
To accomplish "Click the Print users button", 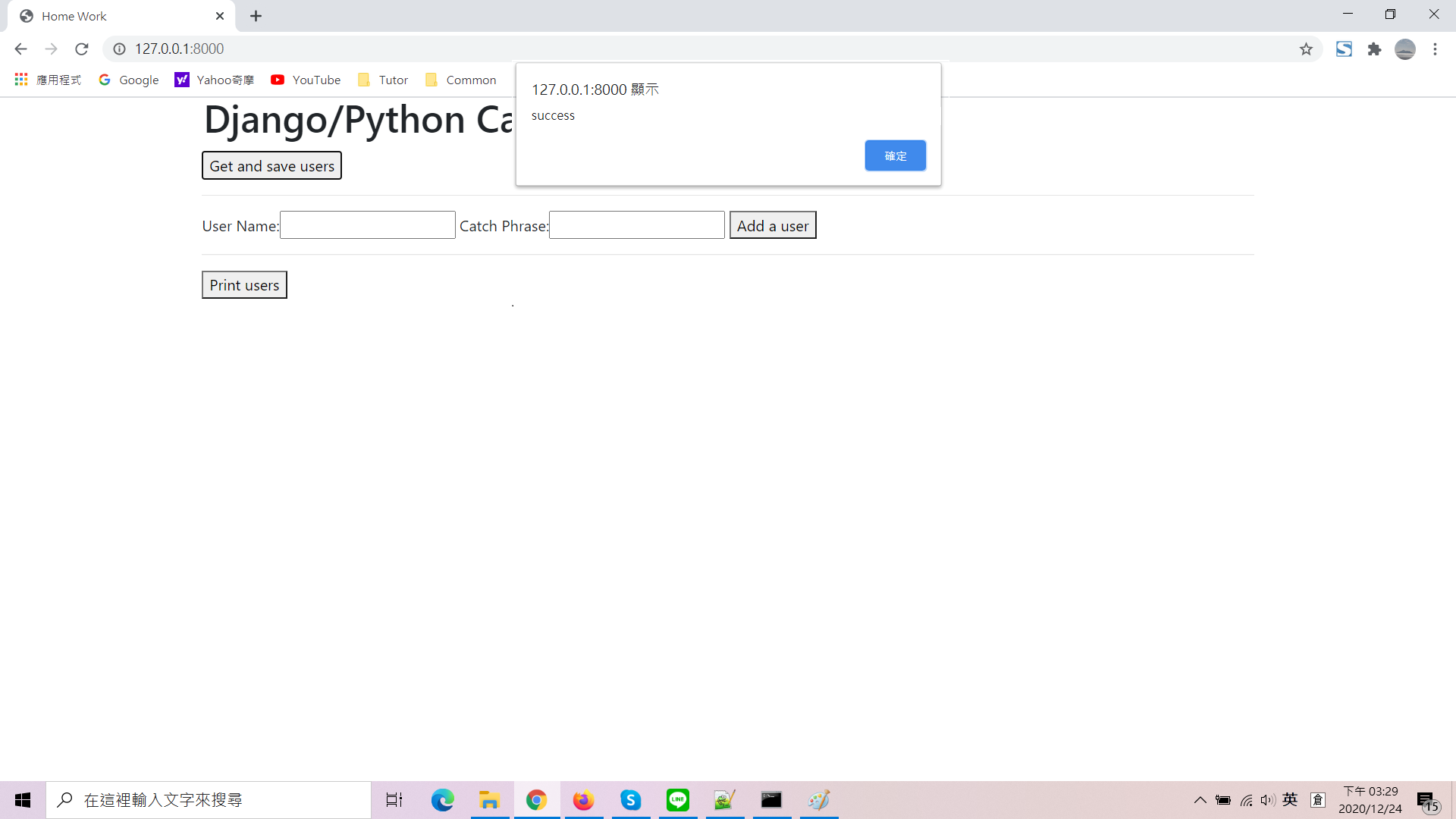I will pos(244,285).
